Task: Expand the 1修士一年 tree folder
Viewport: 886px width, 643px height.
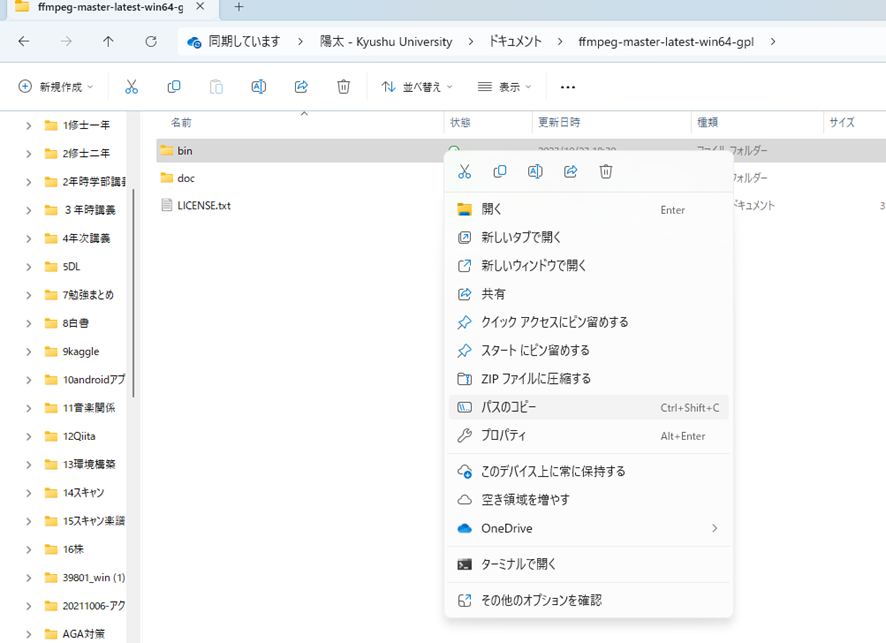Action: tap(28, 125)
